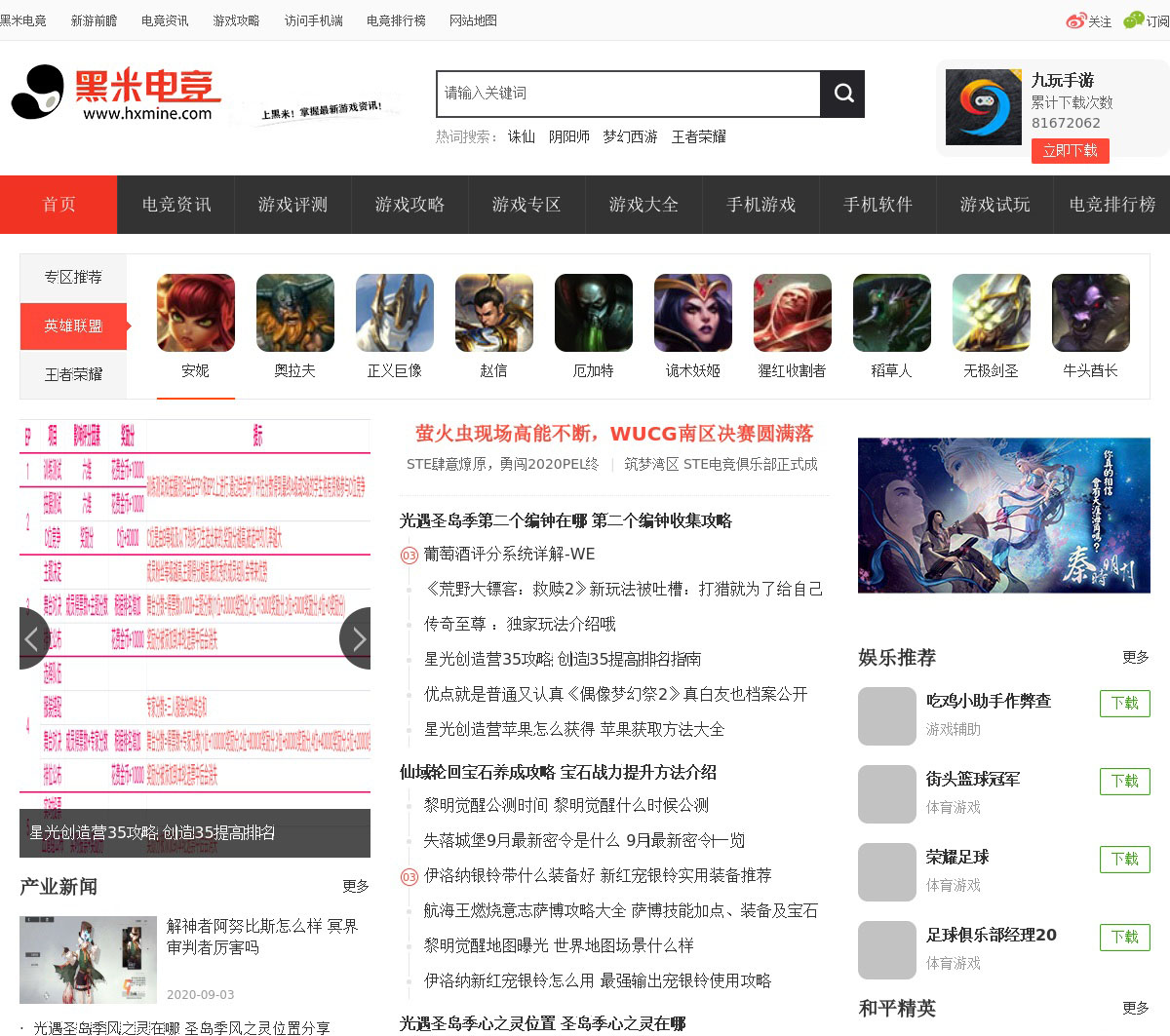Open article 传奇至尊：独家玩法介绍哦
The width and height of the screenshot is (1170, 1036).
coord(520,624)
